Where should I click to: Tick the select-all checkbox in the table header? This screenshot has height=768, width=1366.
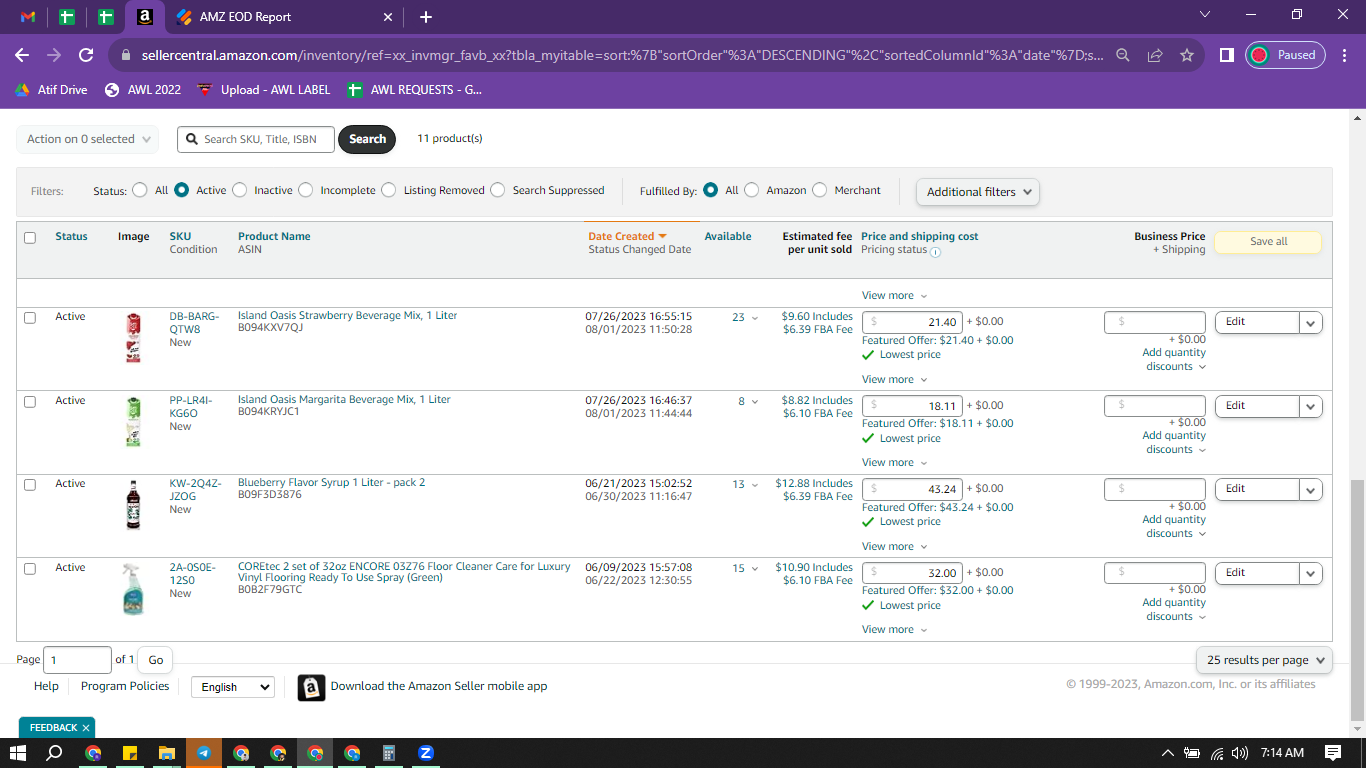(x=30, y=238)
